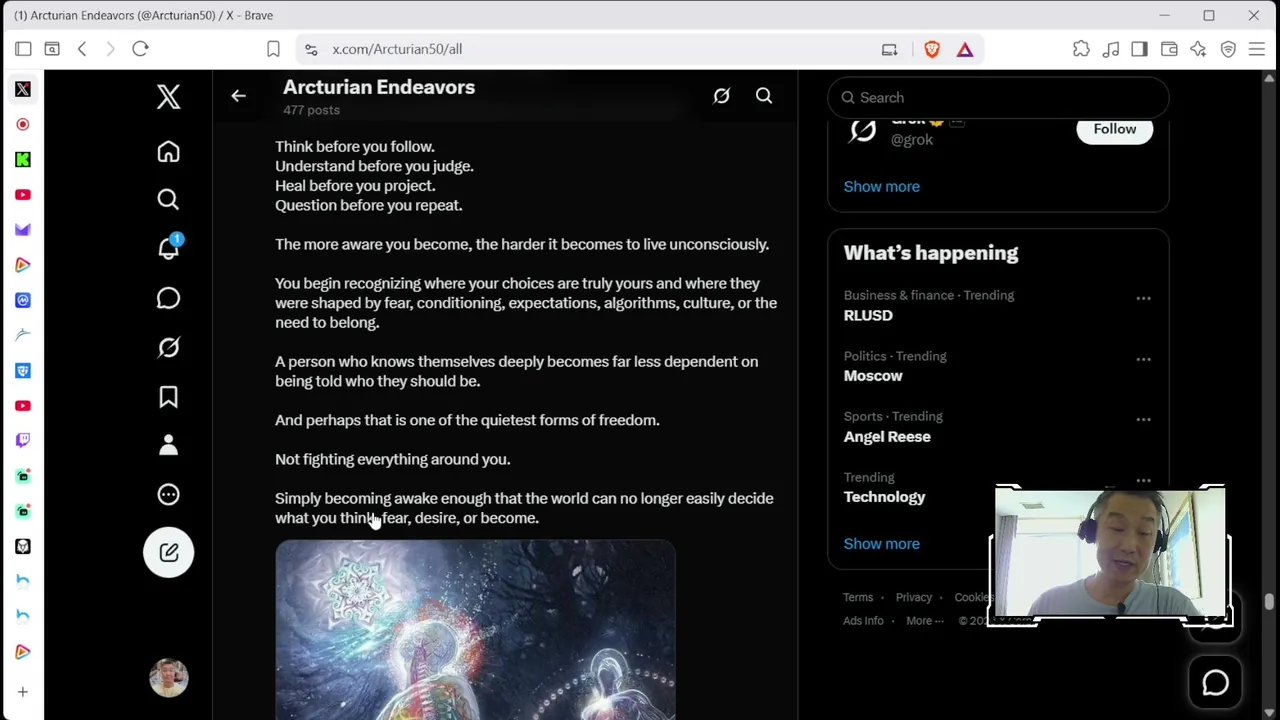Image resolution: width=1280 pixels, height=720 pixels.
Task: Click the line "Not fighting everything around you."
Action: (393, 460)
